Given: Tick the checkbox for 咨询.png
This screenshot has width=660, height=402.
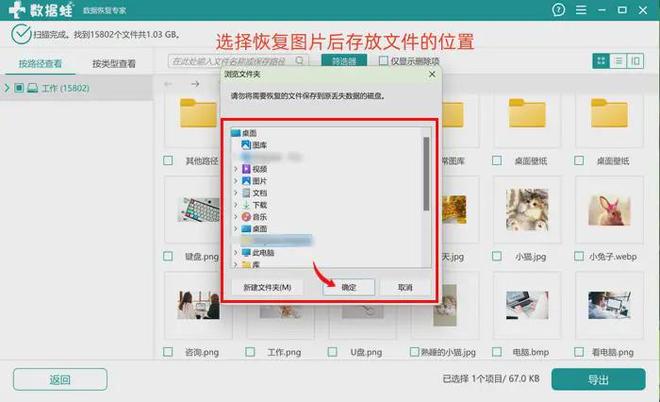Looking at the screenshot, I should point(168,352).
